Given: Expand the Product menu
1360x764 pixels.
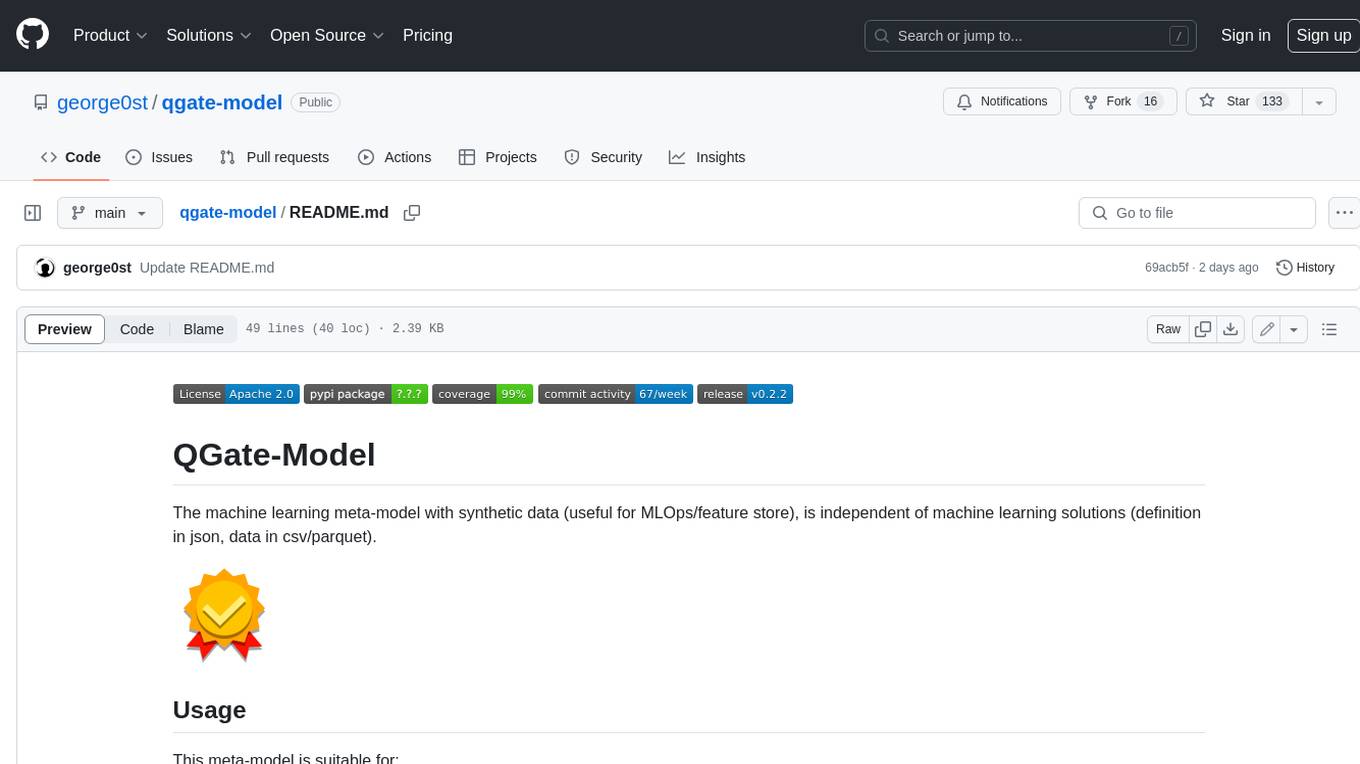Looking at the screenshot, I should (x=110, y=35).
